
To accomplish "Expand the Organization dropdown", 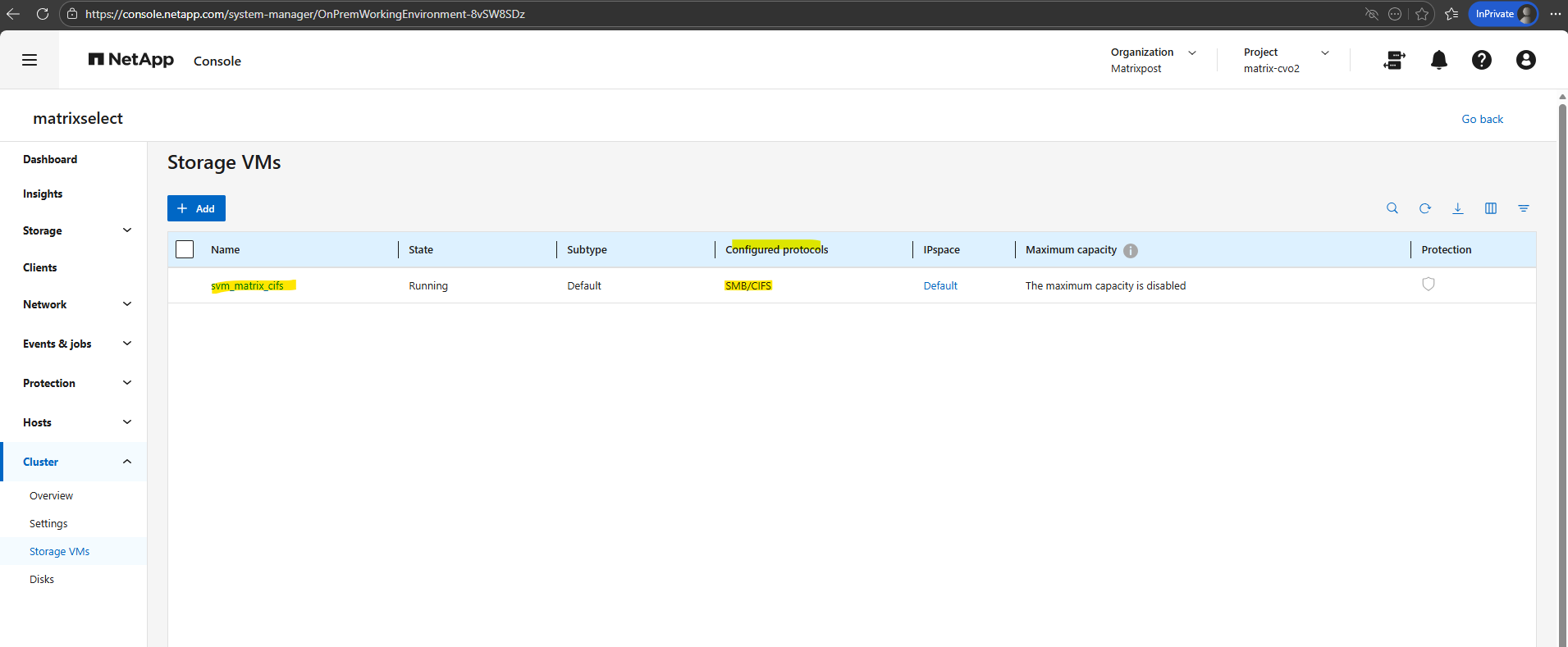I will (1192, 52).
